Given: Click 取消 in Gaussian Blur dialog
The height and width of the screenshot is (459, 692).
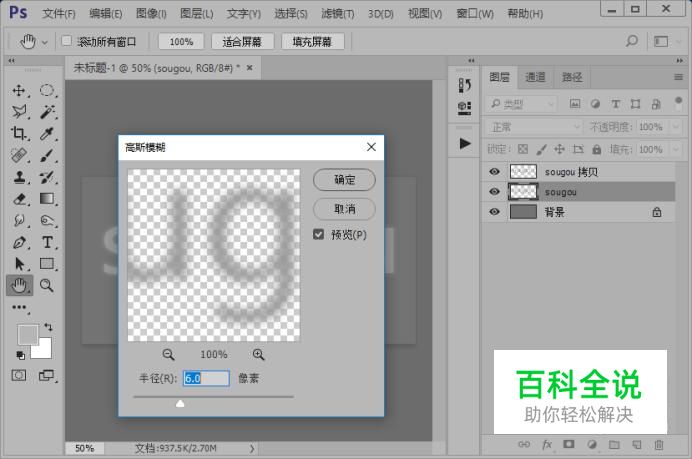Looking at the screenshot, I should [344, 209].
